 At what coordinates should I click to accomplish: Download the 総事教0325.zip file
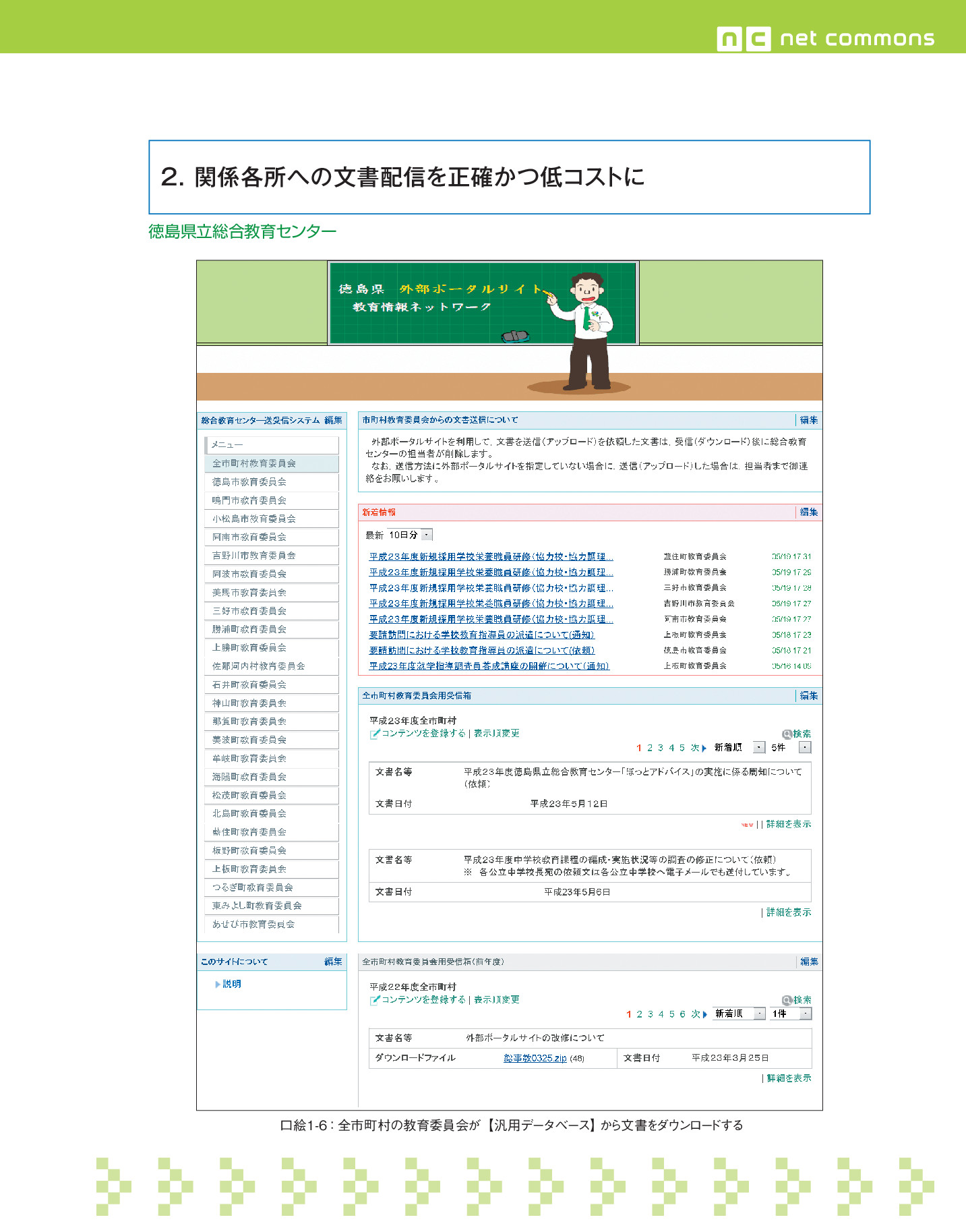[x=535, y=1059]
